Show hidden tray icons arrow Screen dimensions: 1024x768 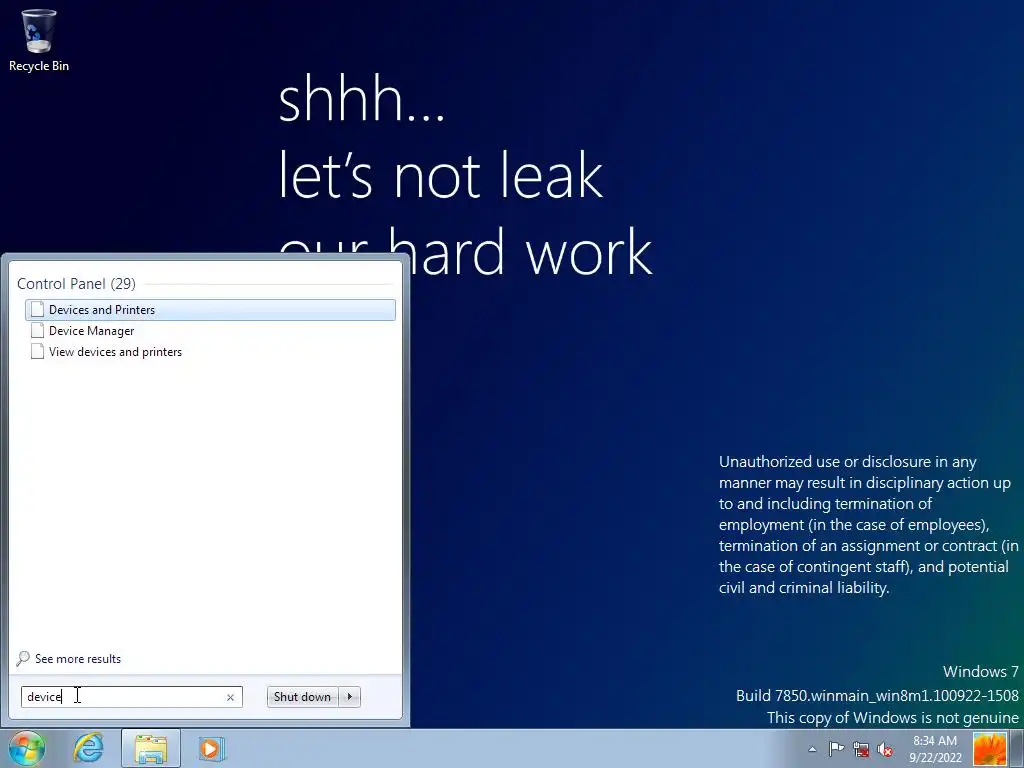(x=812, y=749)
